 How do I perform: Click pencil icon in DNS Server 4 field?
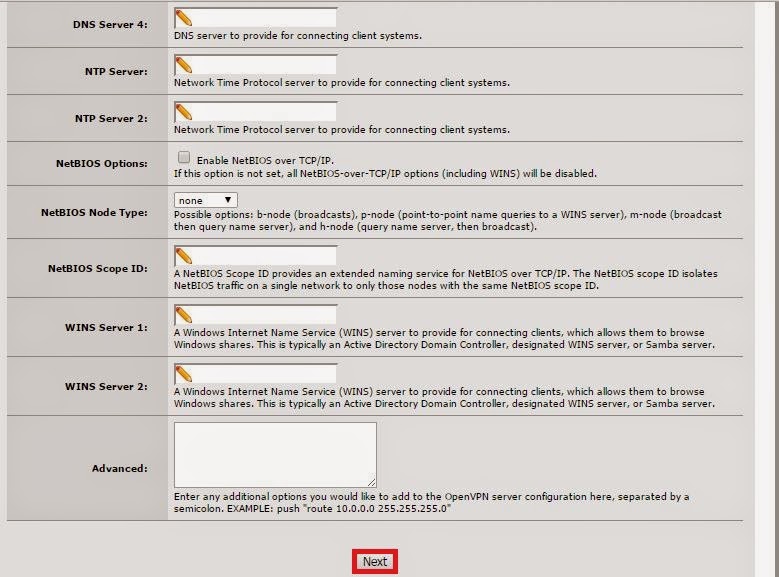[184, 18]
